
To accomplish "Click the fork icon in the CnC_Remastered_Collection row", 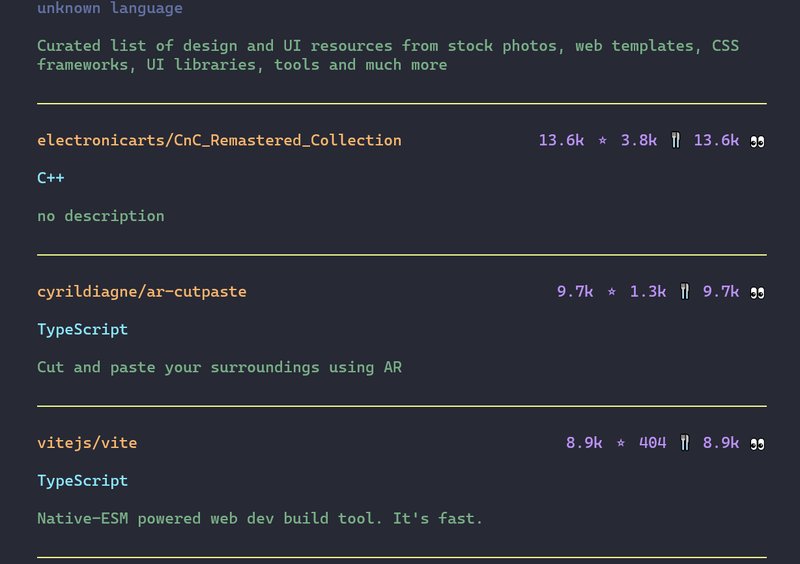I will pyautogui.click(x=675, y=140).
